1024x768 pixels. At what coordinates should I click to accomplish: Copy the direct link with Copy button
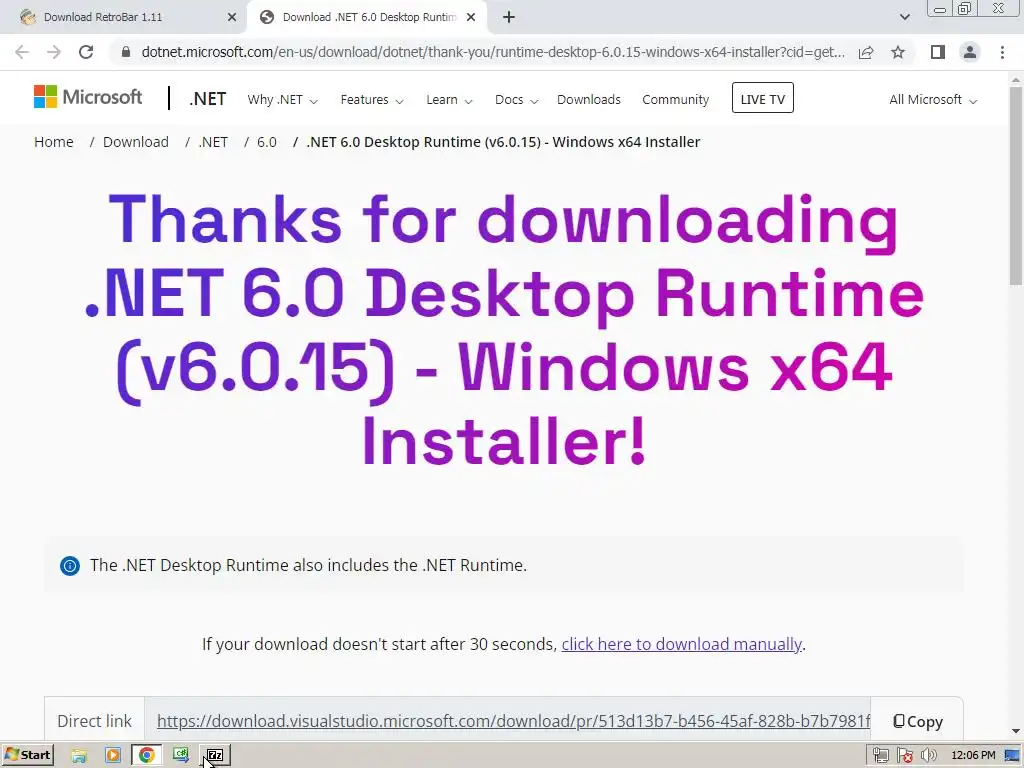[917, 722]
